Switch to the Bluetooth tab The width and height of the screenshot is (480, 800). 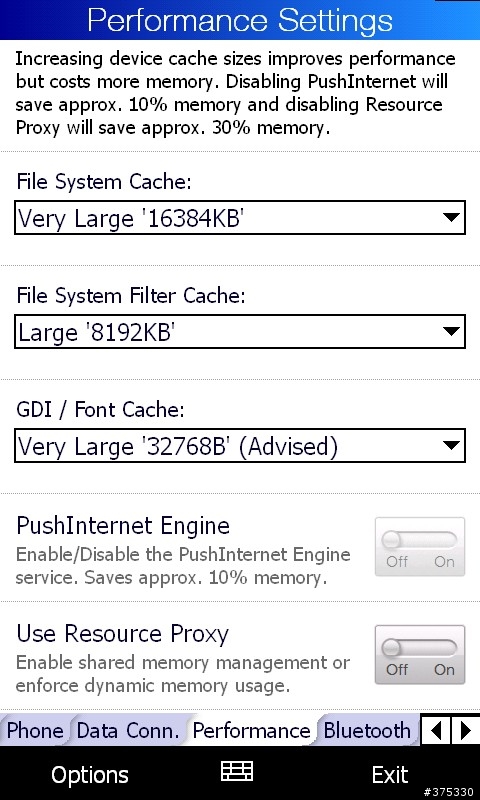(367, 731)
